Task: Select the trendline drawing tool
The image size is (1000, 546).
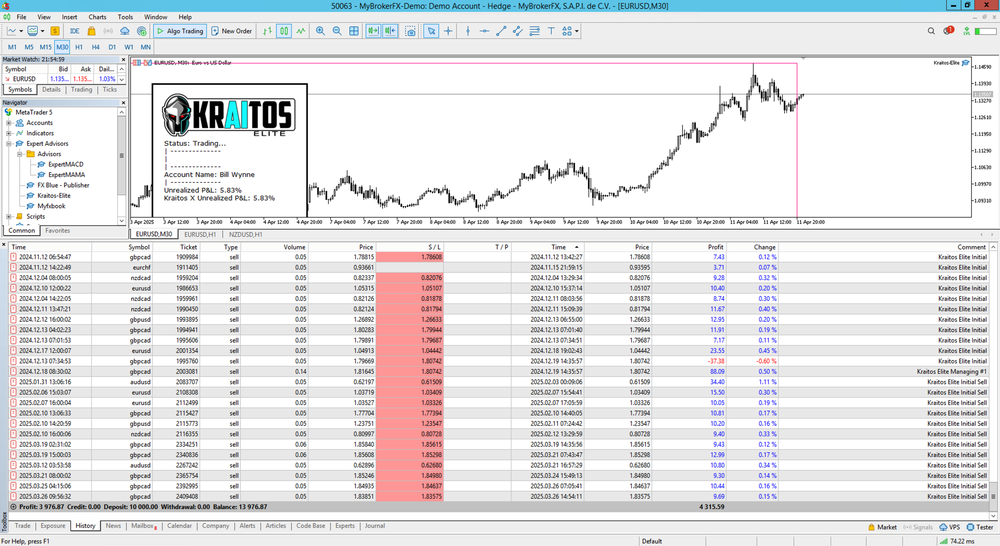Action: pos(501,31)
